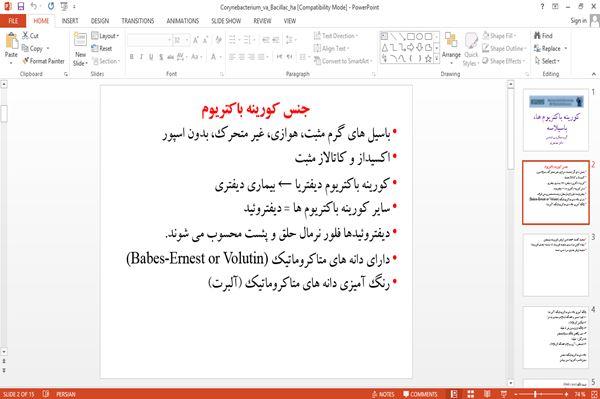Screen dimensions: 600x399
Task: Click zoom in plus button
Action: tap(566, 394)
